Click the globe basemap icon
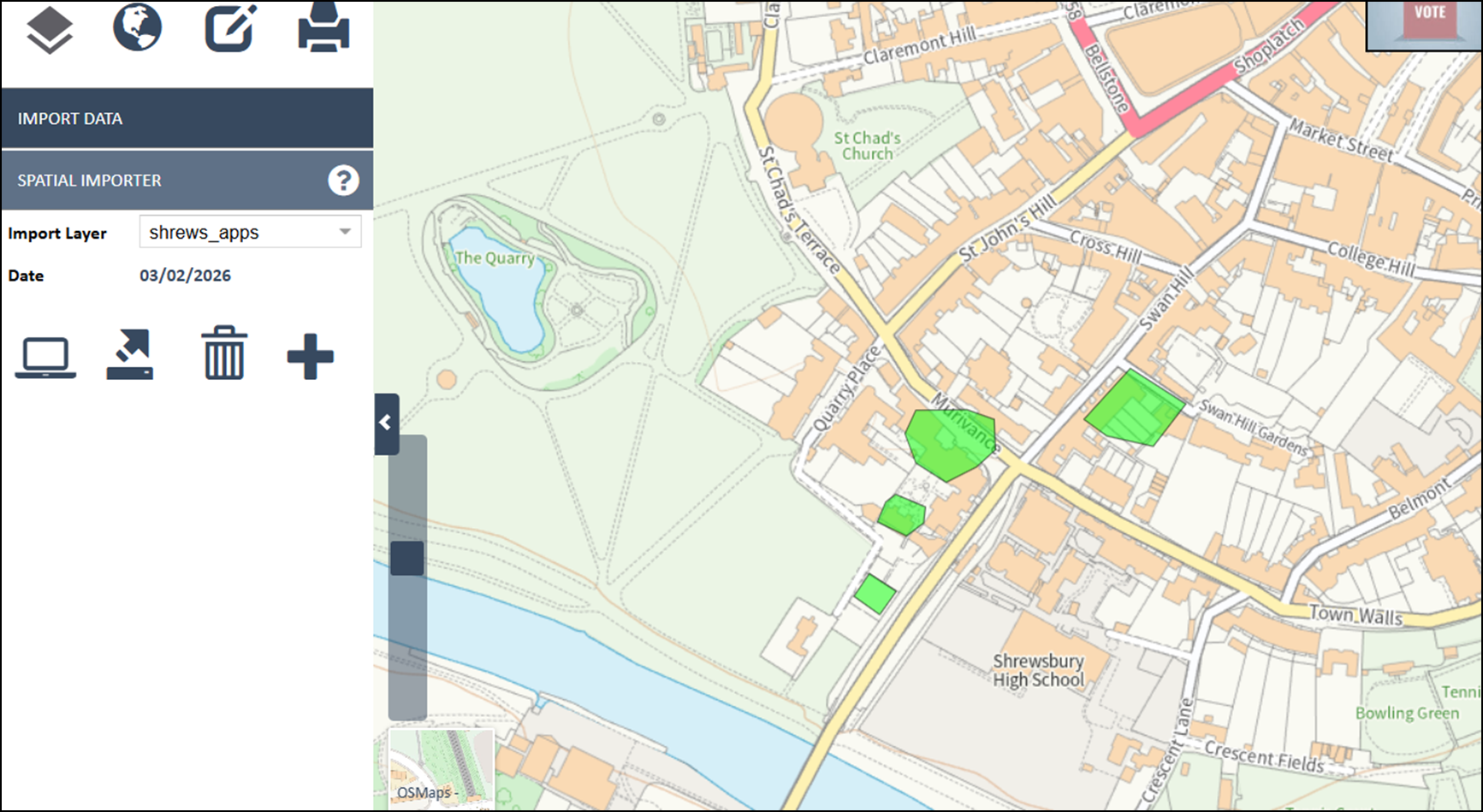Viewport: 1483px width, 812px height. pos(137,27)
